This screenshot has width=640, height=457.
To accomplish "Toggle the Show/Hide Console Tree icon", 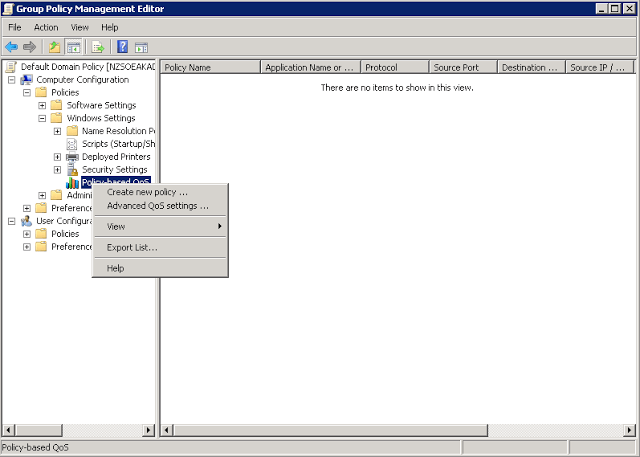I will click(74, 47).
